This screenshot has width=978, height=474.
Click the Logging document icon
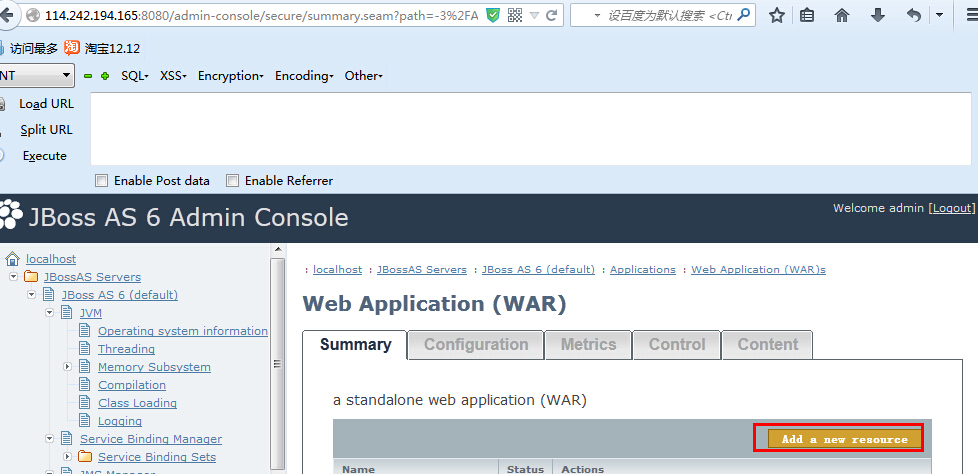85,421
